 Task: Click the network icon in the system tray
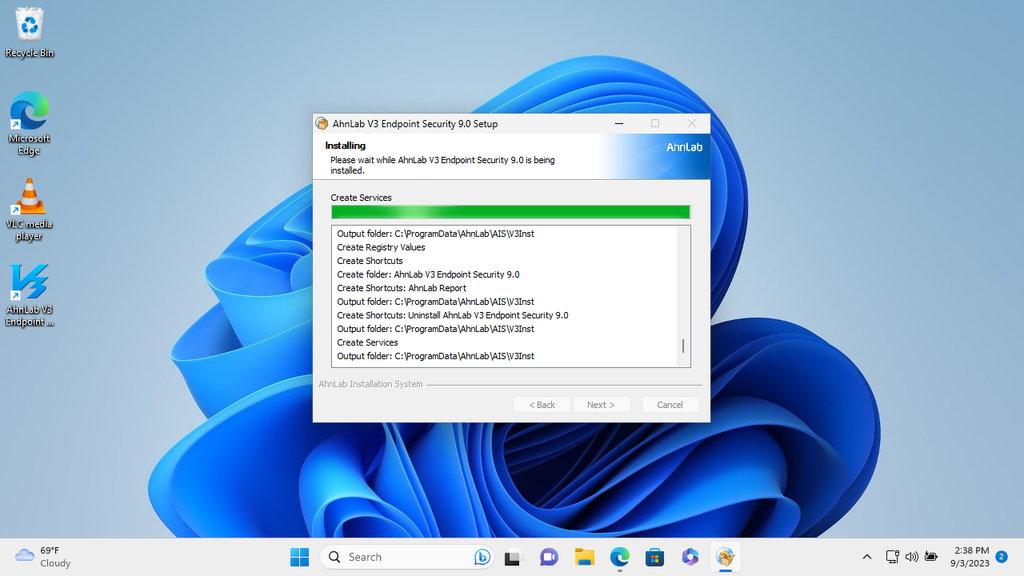pyautogui.click(x=891, y=556)
